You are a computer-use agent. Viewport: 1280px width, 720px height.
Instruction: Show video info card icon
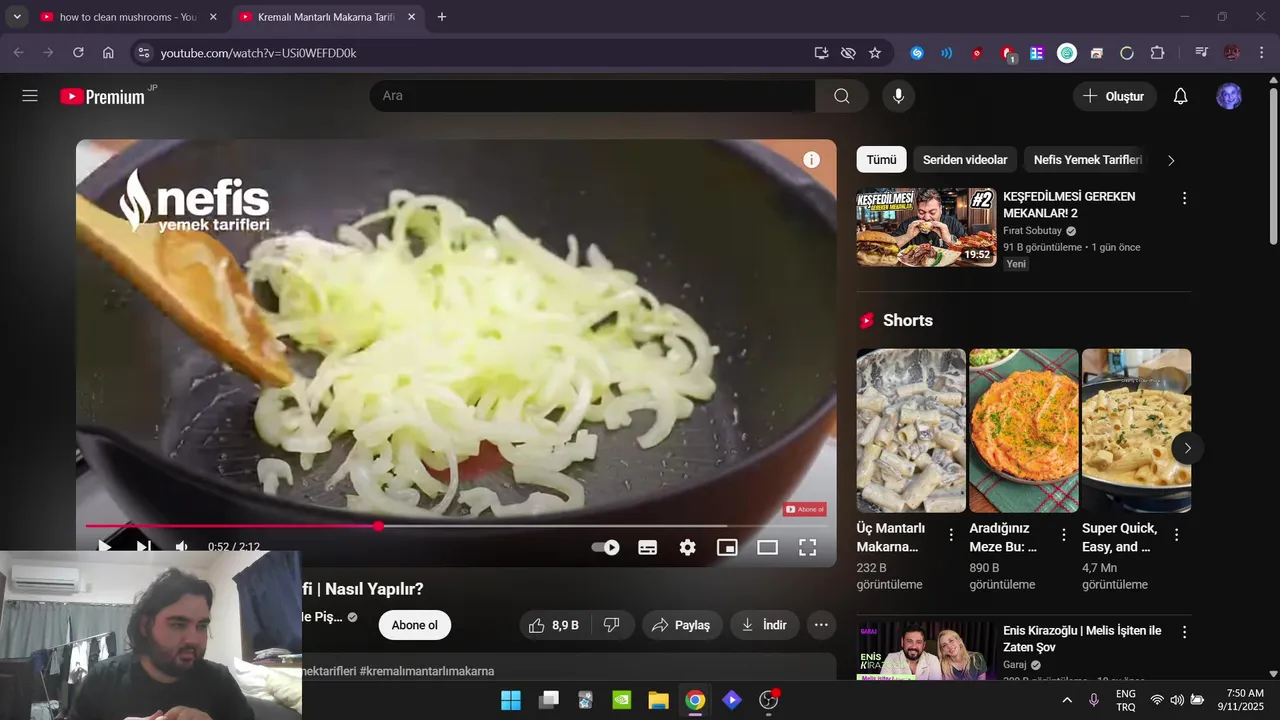click(812, 160)
